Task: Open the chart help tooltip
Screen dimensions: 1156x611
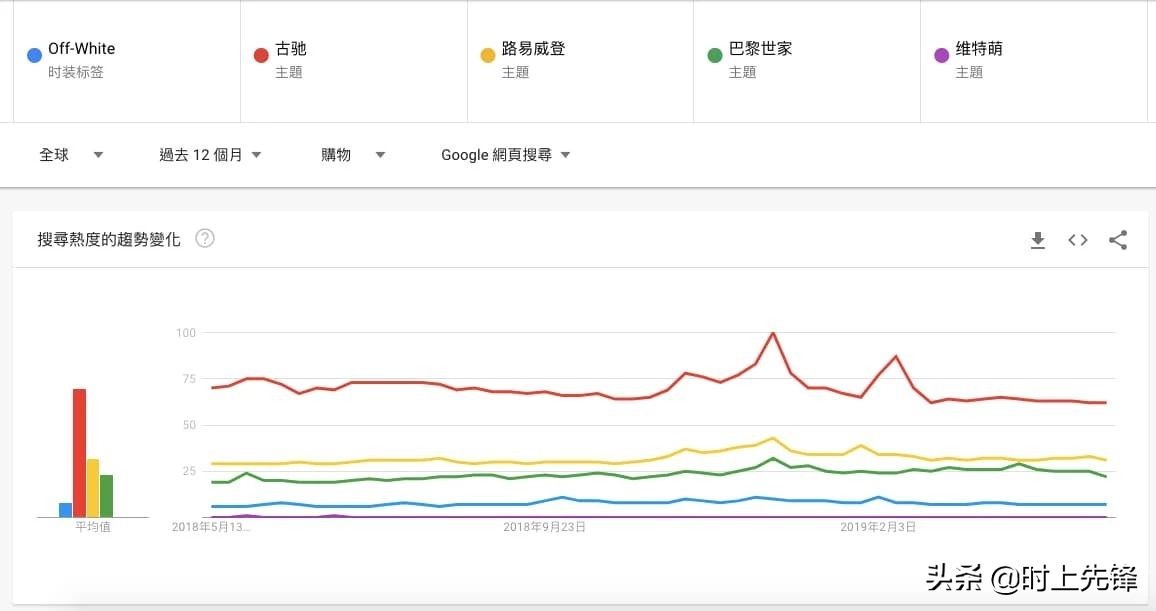Action: [x=204, y=238]
